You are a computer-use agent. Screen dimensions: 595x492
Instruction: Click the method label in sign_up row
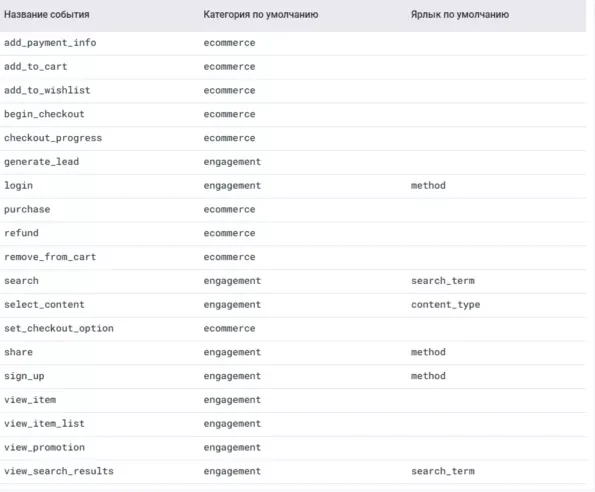tap(428, 376)
